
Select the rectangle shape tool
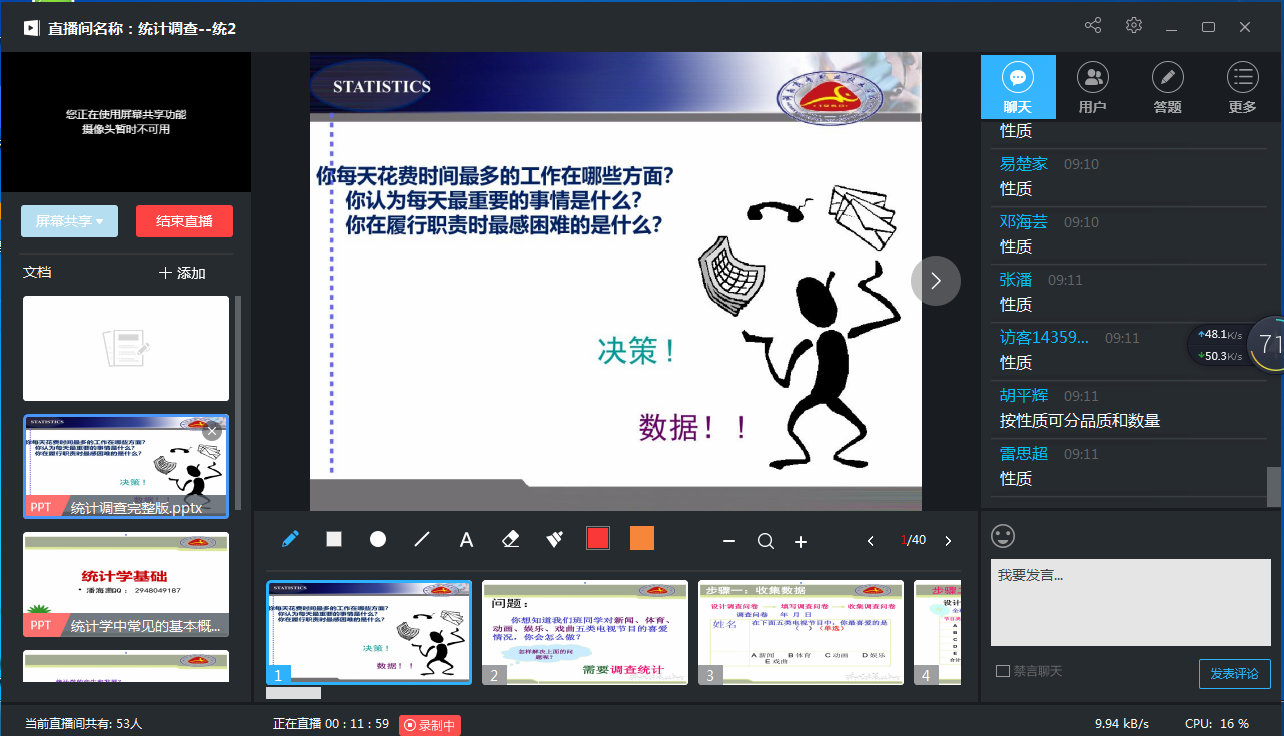tap(334, 540)
